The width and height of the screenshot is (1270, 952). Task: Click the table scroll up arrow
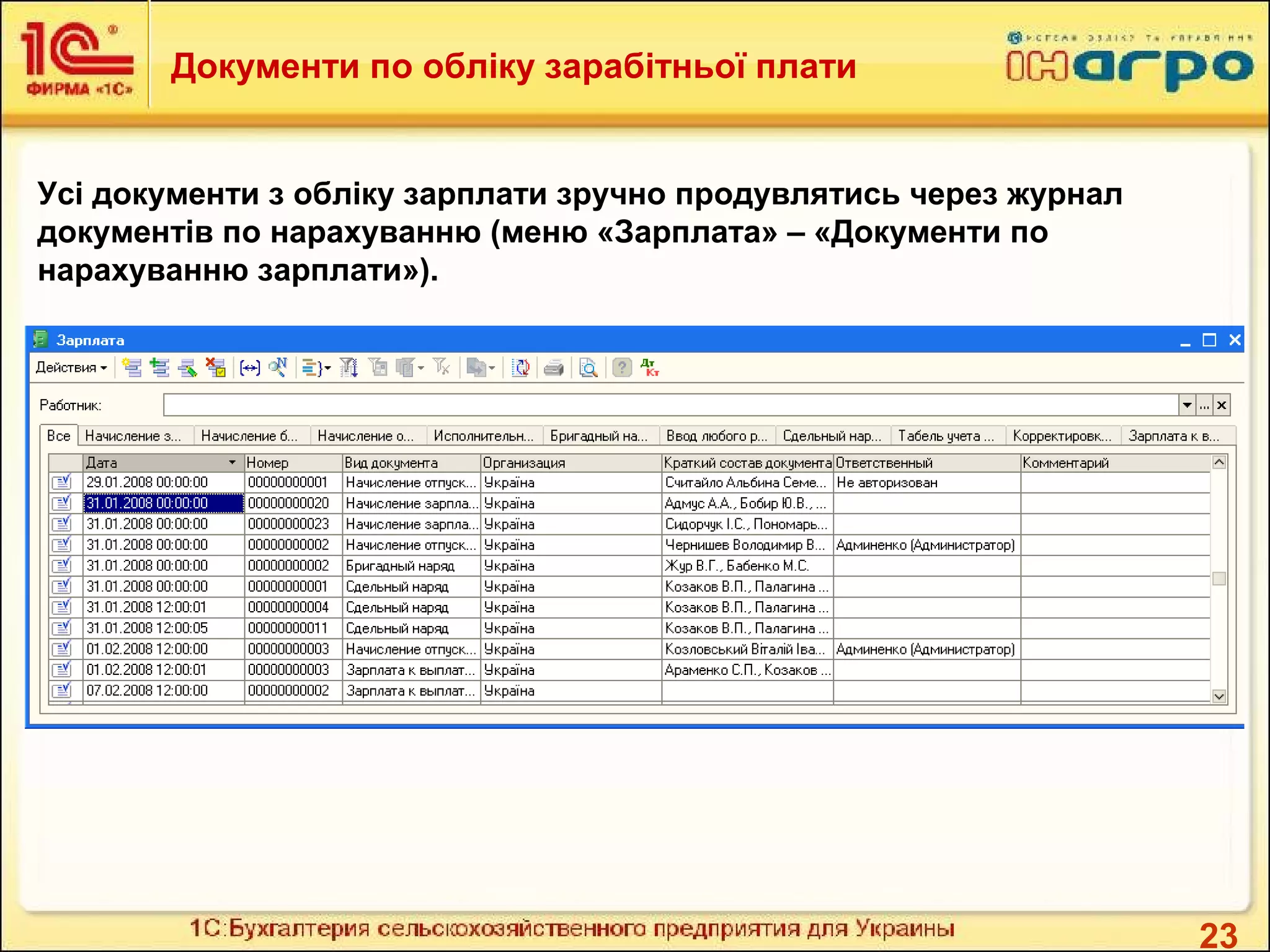click(x=1219, y=462)
